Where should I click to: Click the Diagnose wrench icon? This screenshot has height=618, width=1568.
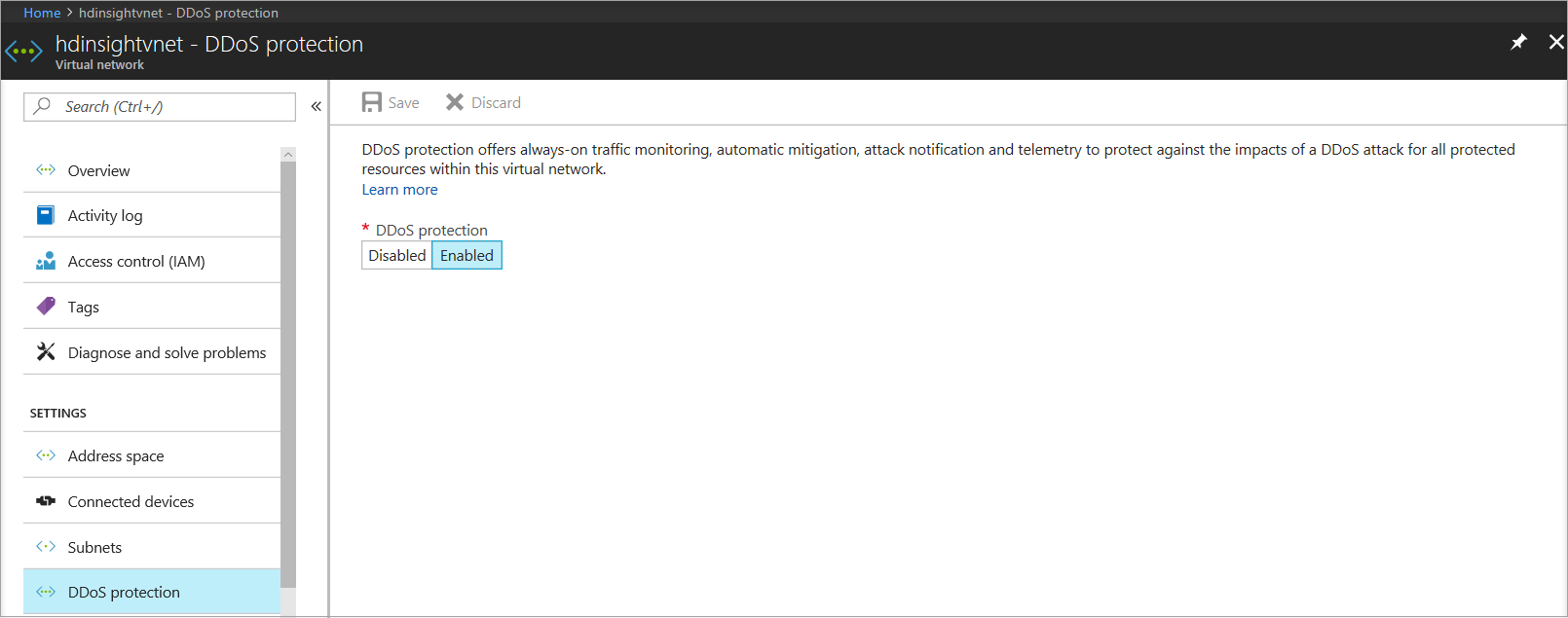46,351
